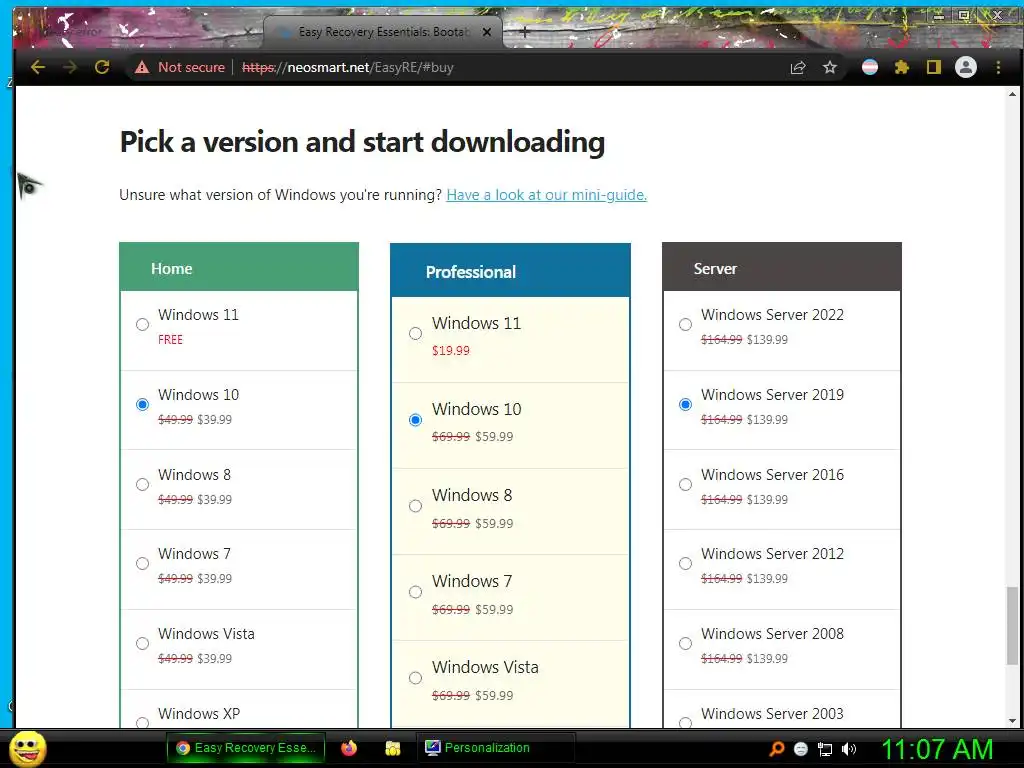Choose Windows Server 2012 option
This screenshot has height=768, width=1024.
coord(685,564)
